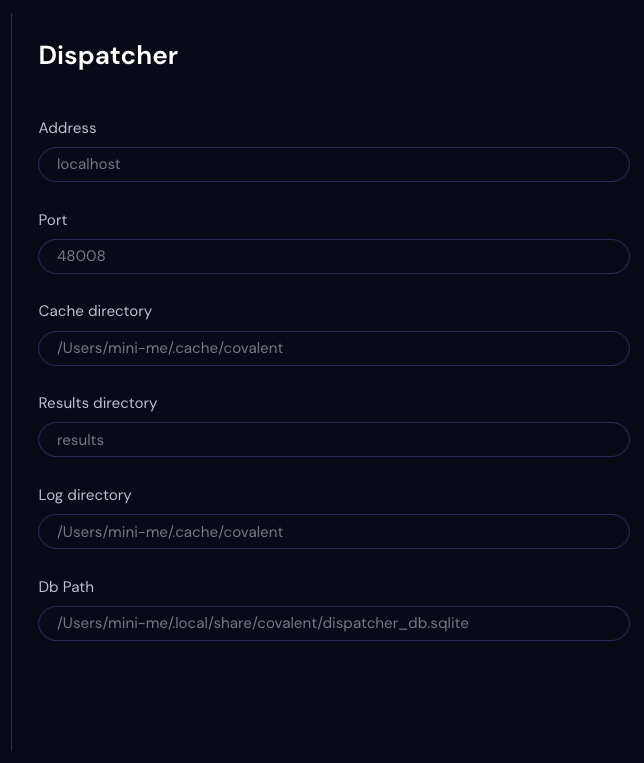This screenshot has width=644, height=763.
Task: Focus the Address input field
Action: pos(334,164)
